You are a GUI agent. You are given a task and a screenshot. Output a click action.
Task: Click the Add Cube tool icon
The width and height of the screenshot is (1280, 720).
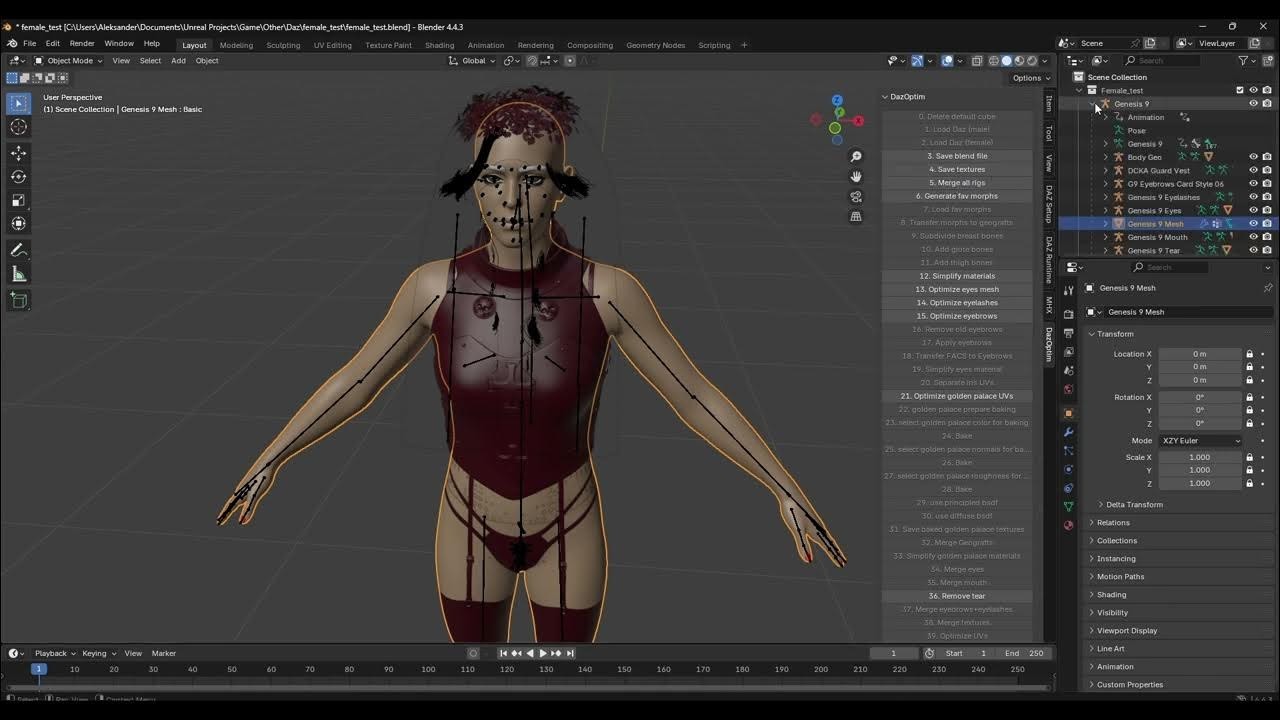(19, 300)
